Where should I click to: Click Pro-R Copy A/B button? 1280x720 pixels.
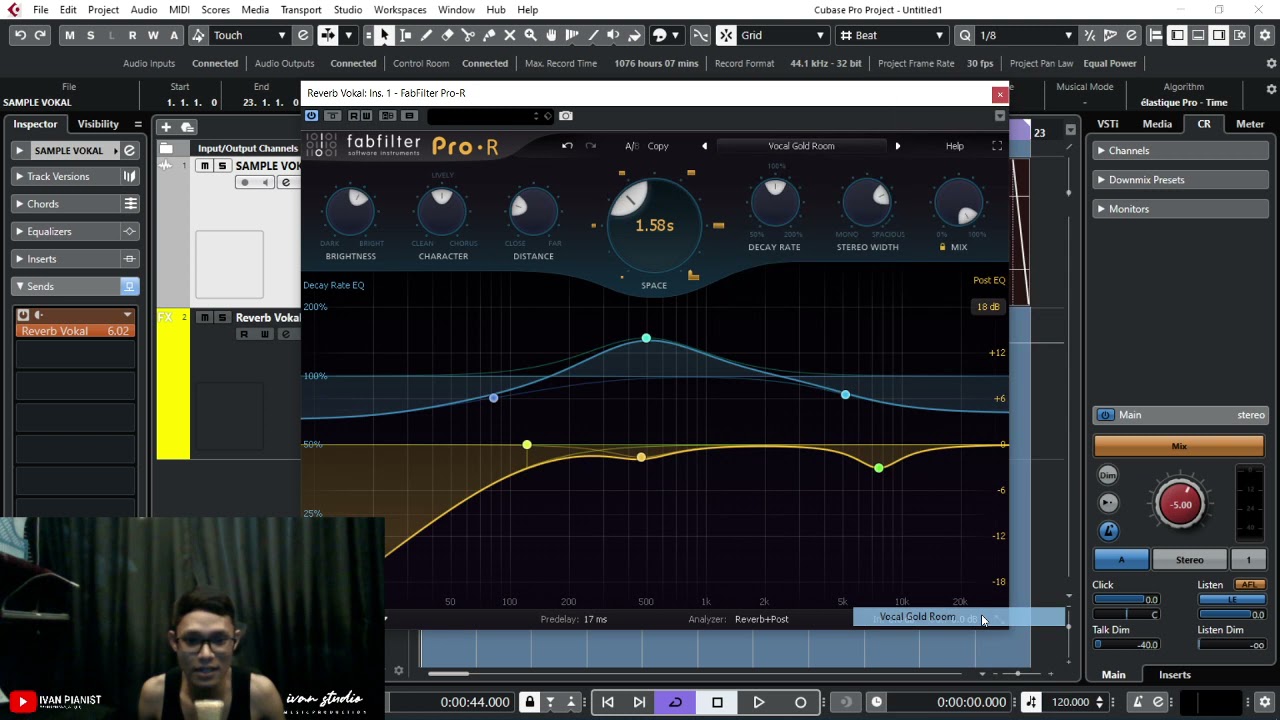(658, 146)
